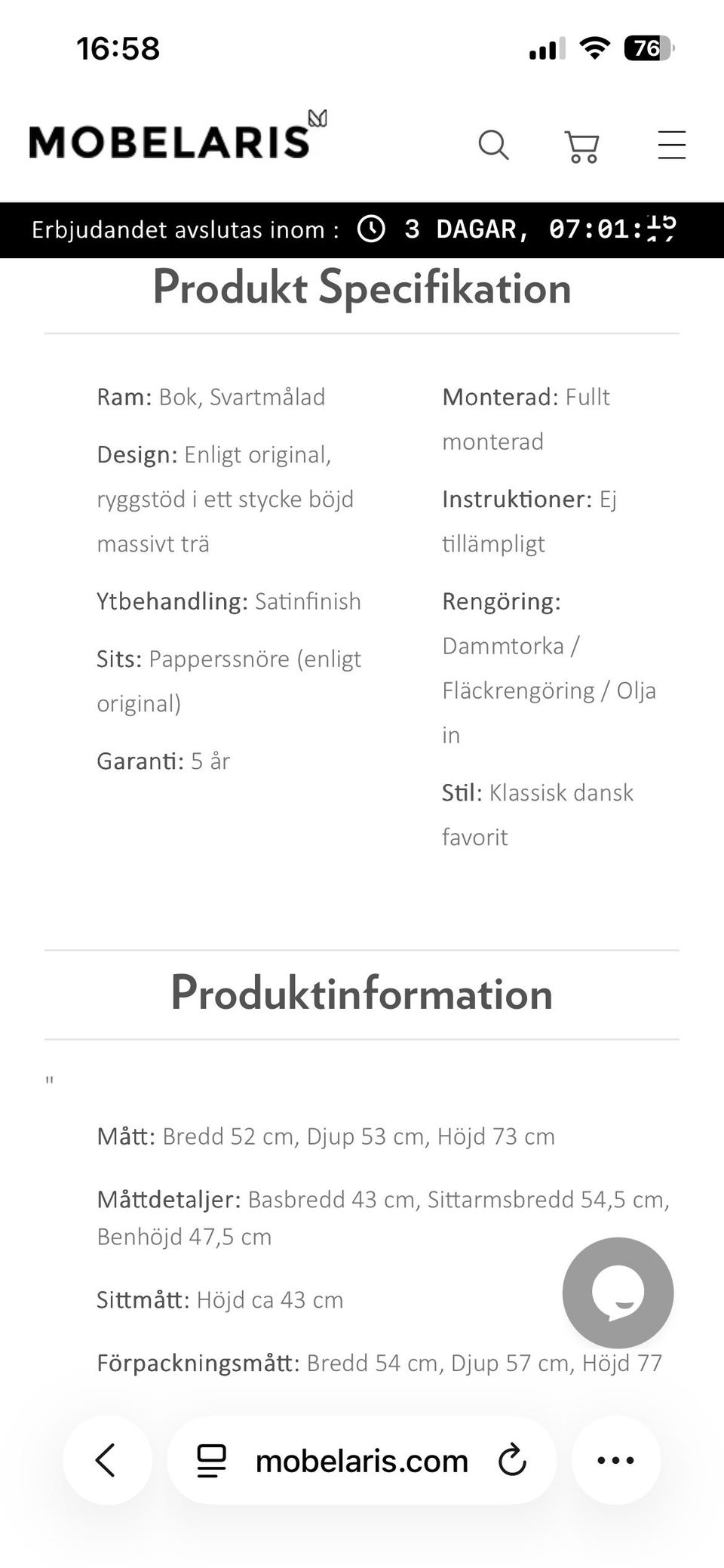View the shopping cart

[x=581, y=145]
